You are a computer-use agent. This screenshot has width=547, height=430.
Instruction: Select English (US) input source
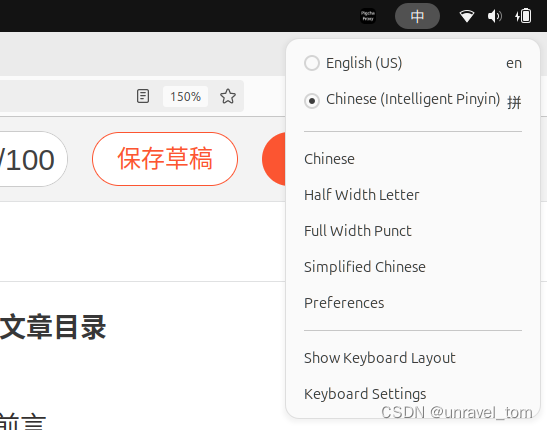tap(413, 63)
